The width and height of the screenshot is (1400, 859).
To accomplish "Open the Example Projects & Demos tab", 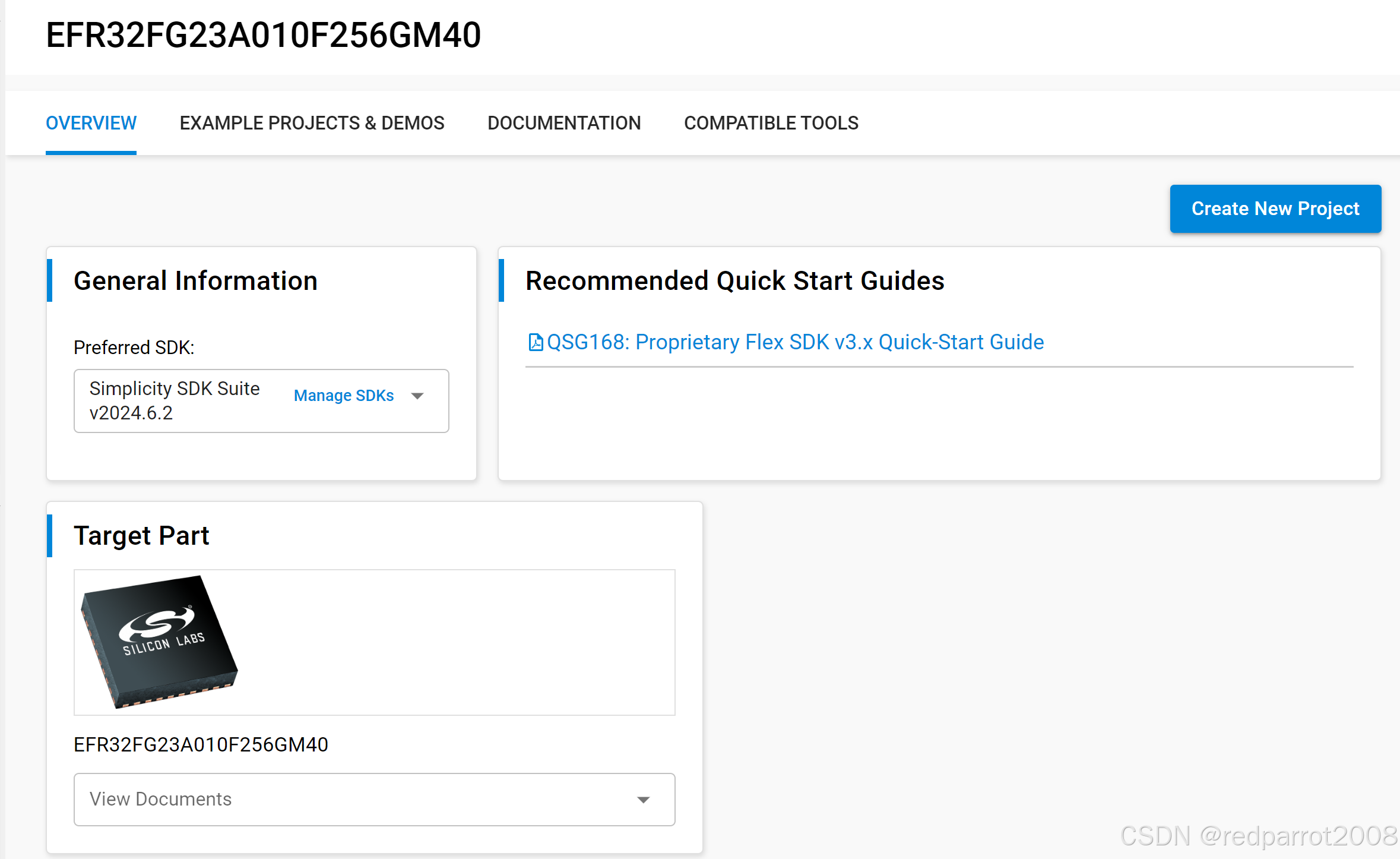I will [x=312, y=123].
